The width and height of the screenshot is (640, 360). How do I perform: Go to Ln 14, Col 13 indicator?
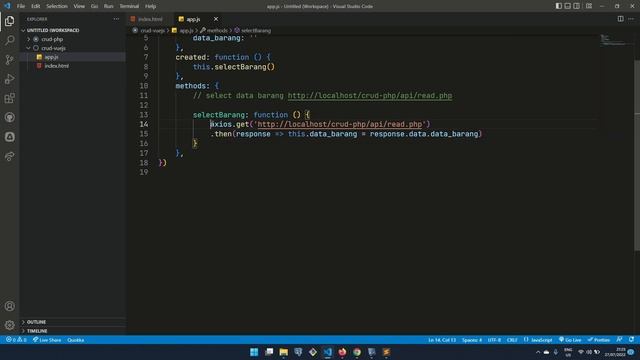(442, 340)
